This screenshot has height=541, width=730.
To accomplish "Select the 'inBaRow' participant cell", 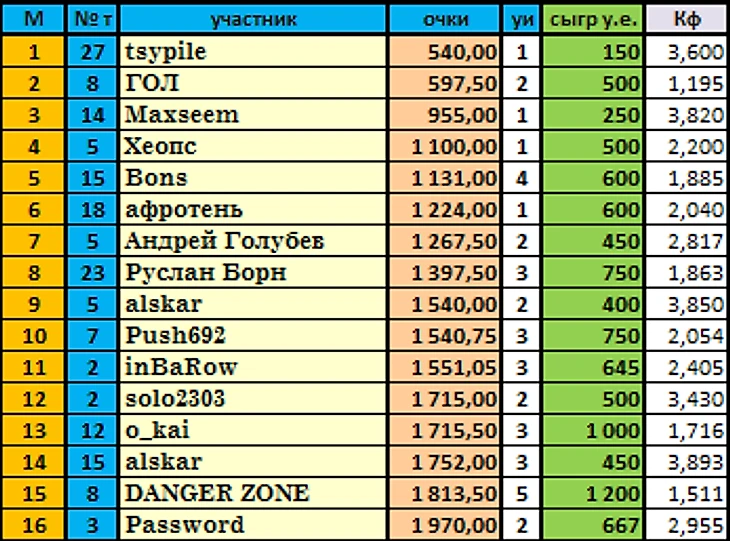I will [x=254, y=366].
